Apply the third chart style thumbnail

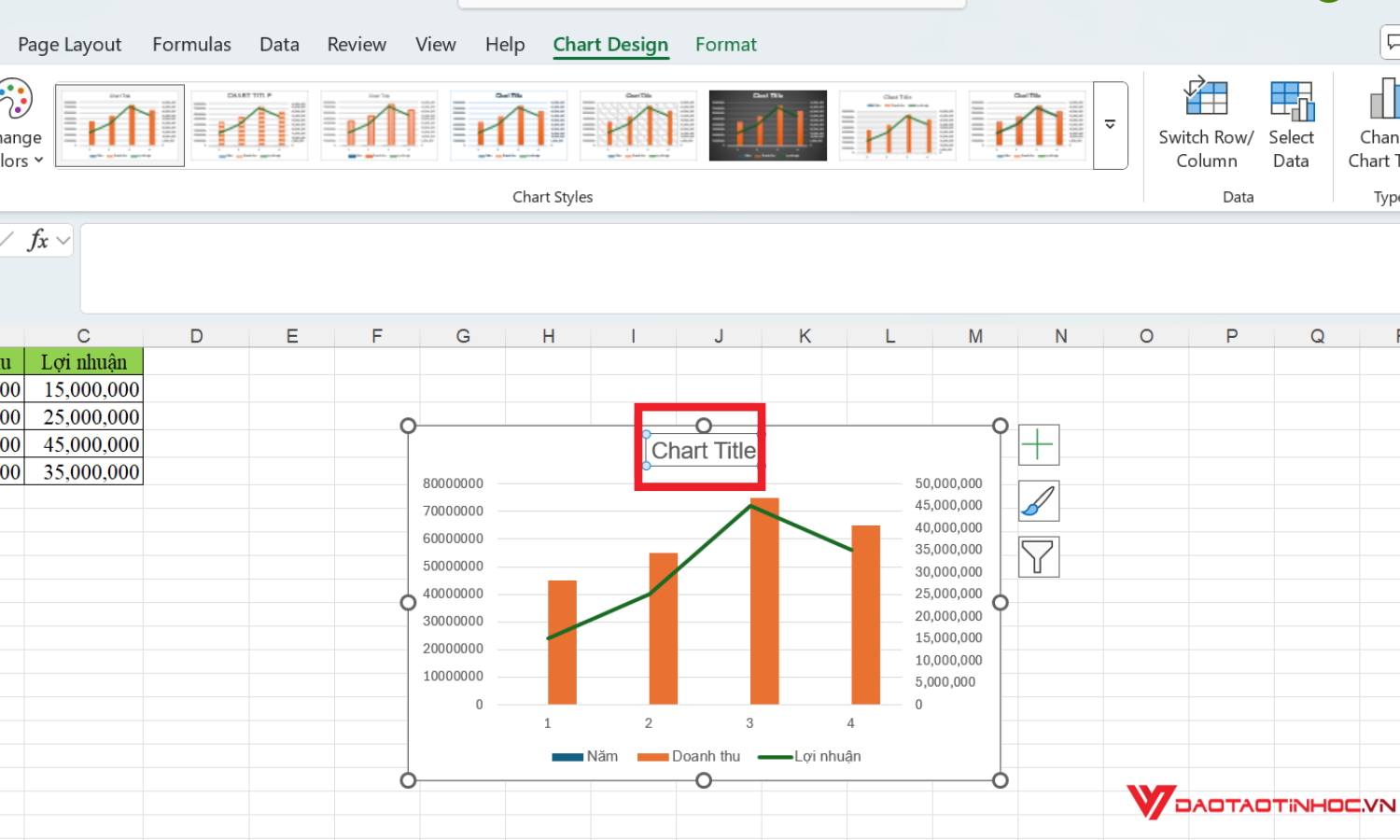click(x=379, y=125)
